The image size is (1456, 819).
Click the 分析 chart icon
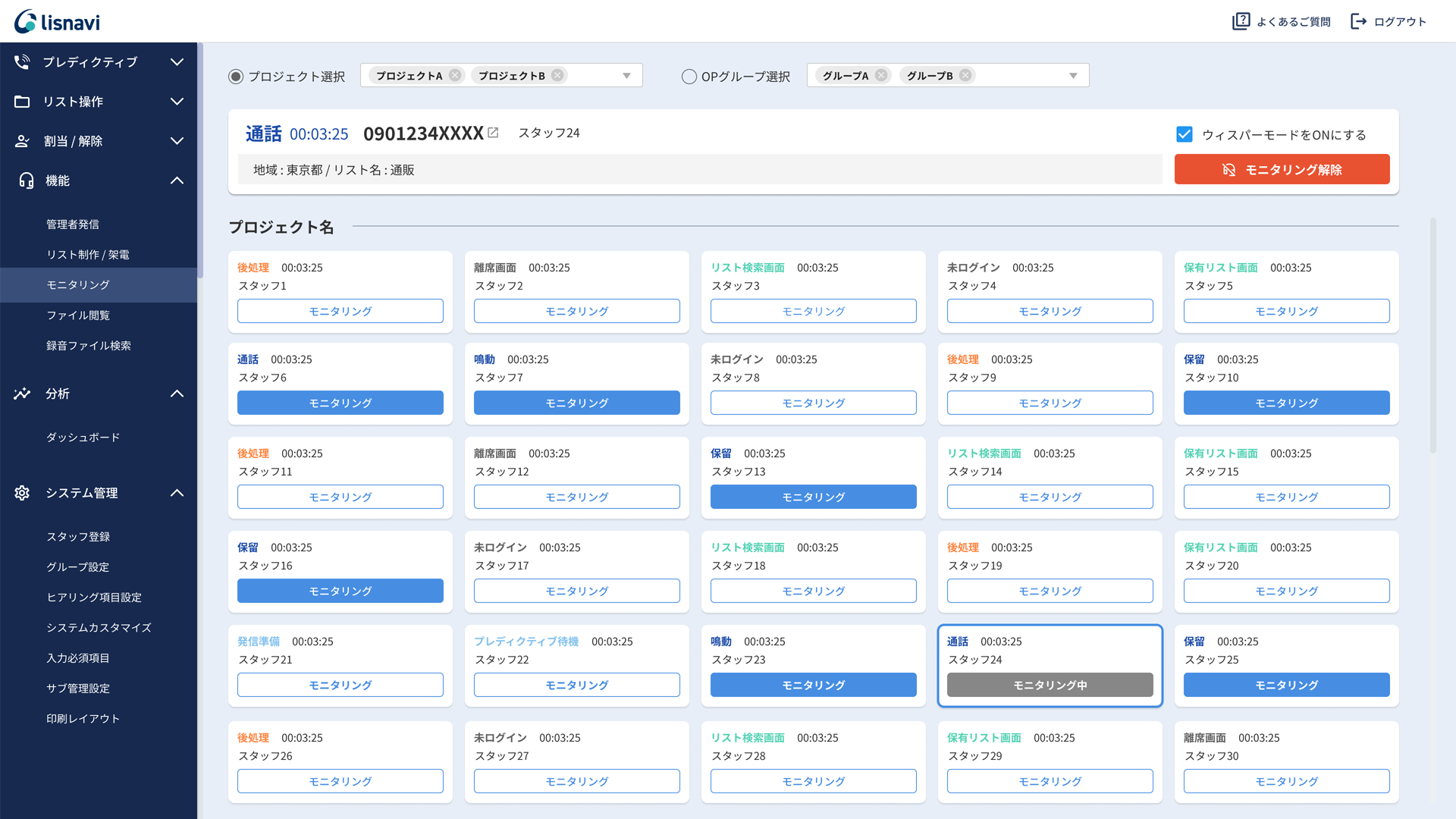click(22, 394)
